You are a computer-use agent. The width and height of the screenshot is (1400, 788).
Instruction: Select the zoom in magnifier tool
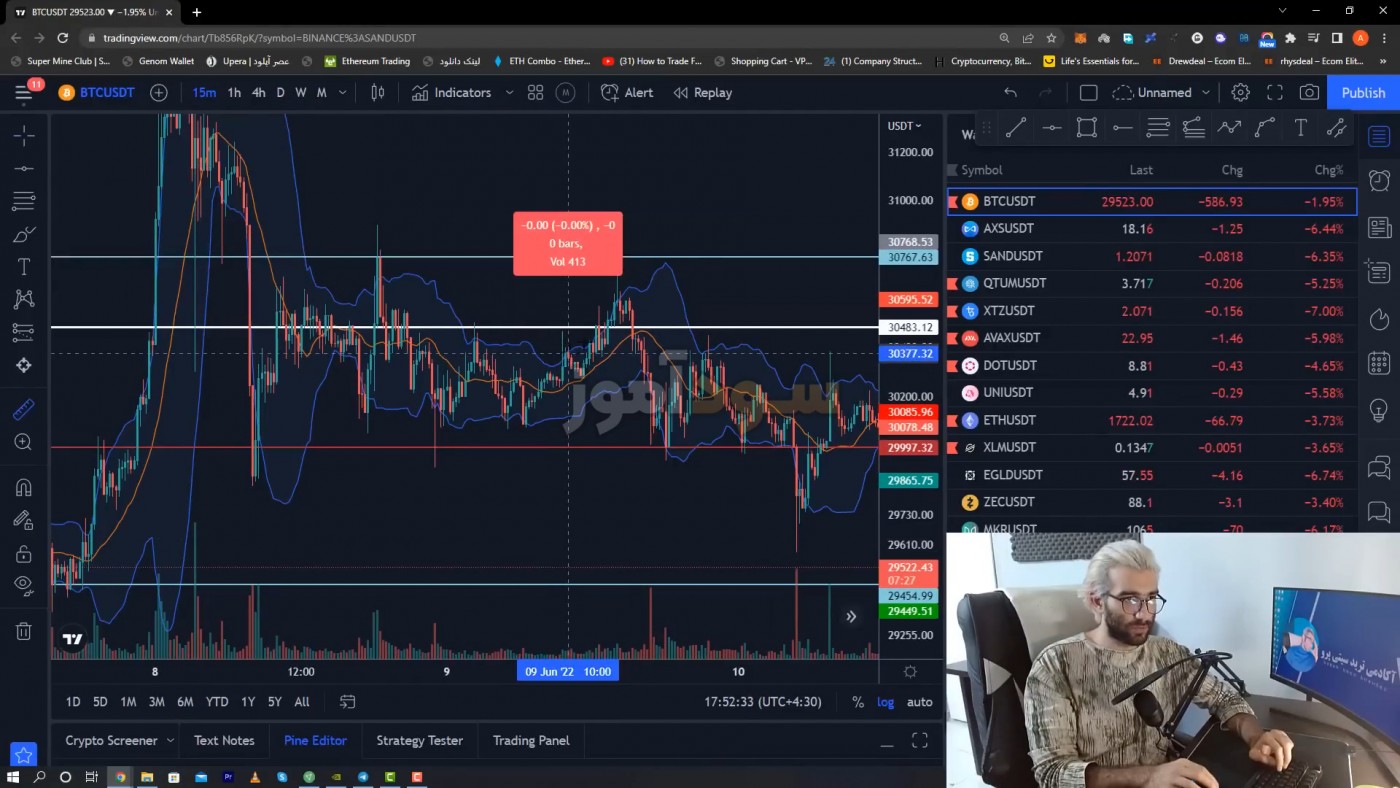24,442
